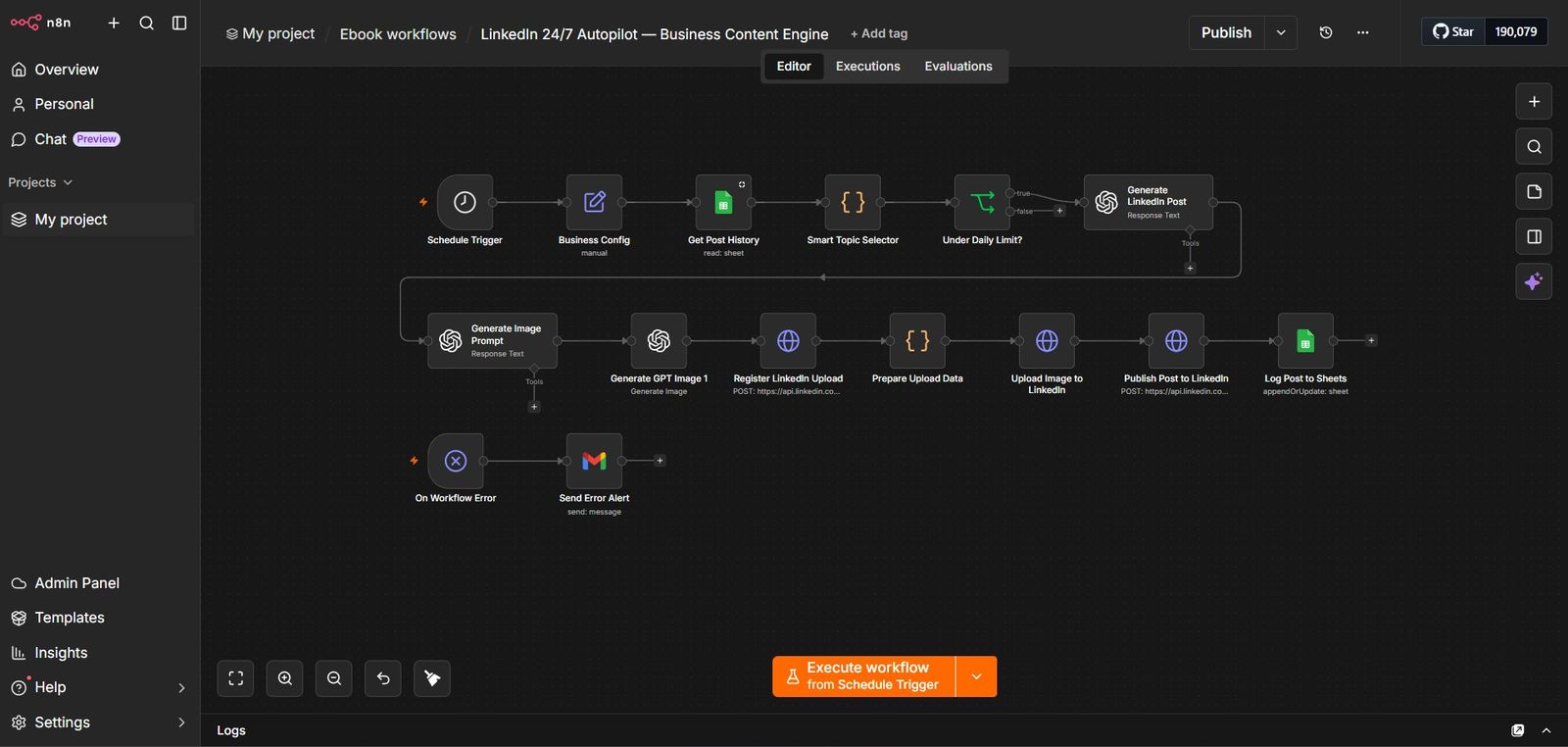
Task: Expand the Logs panel
Action: [x=1546, y=730]
